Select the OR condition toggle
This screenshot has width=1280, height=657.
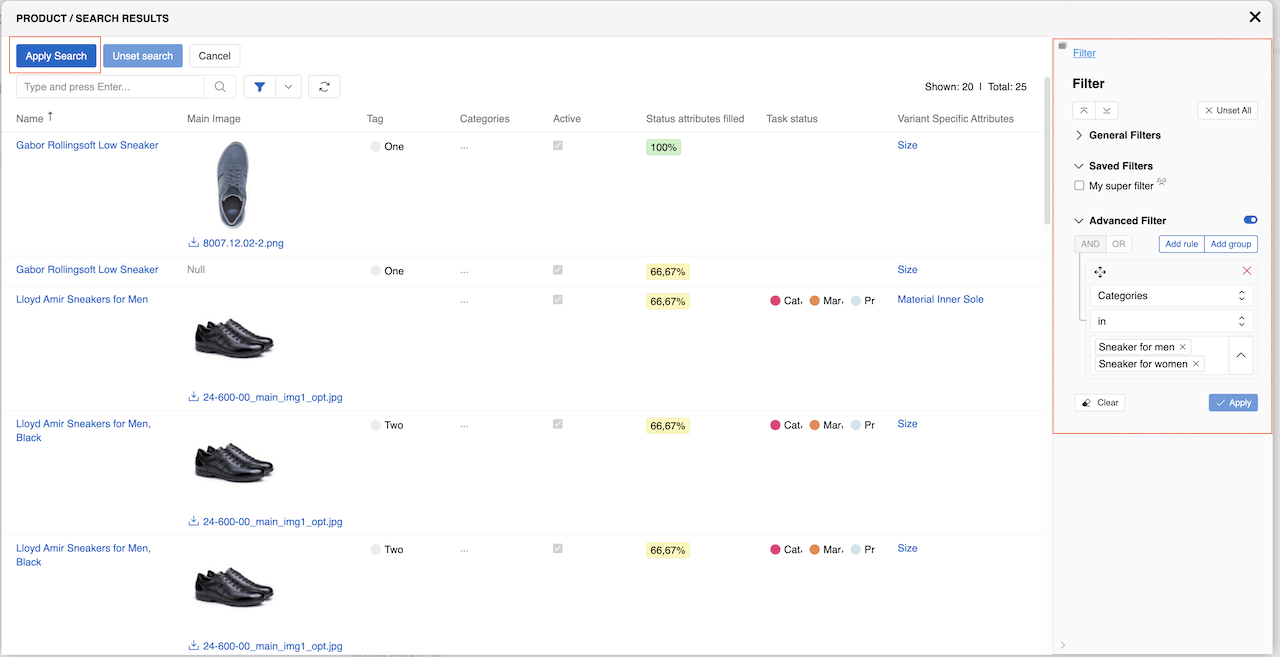[1119, 244]
